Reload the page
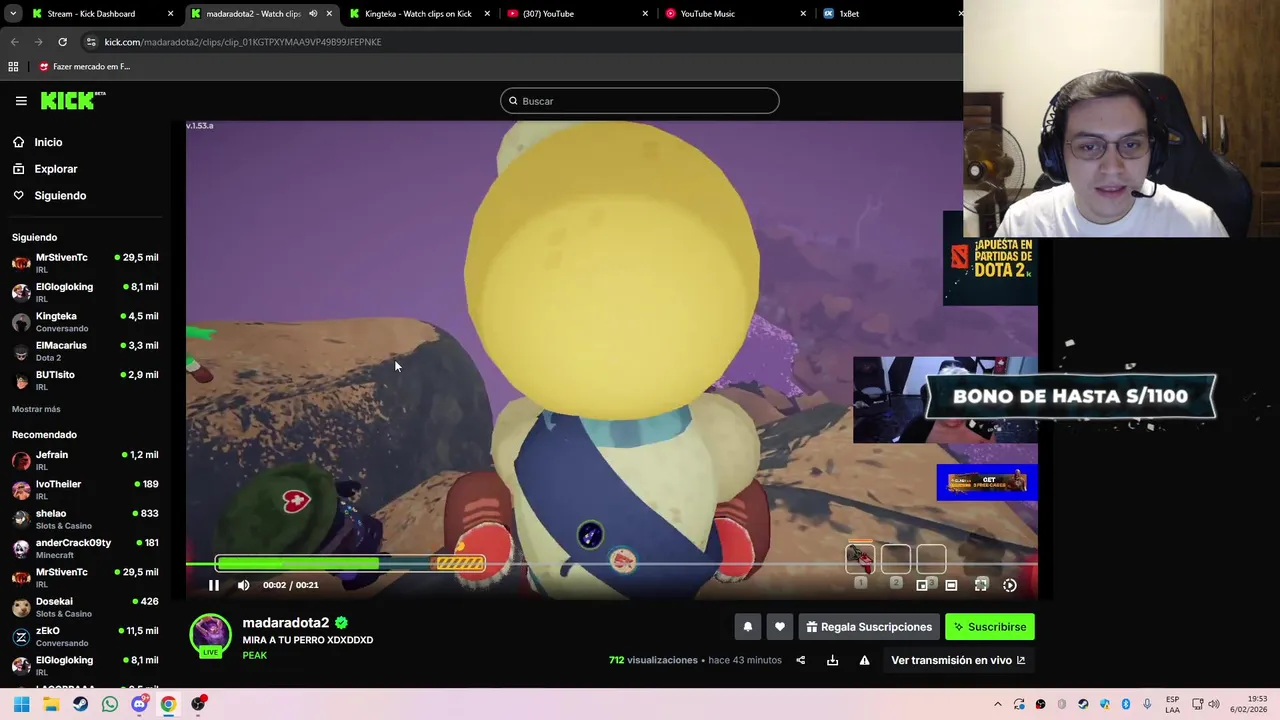The width and height of the screenshot is (1280, 720). coord(62,42)
